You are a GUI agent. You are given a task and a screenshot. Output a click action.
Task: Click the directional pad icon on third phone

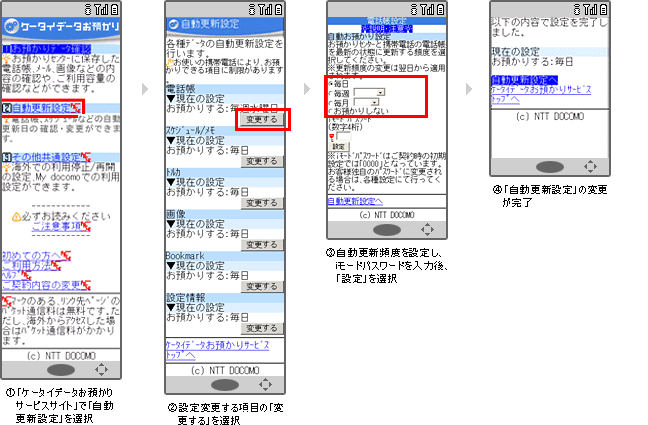[x=427, y=229]
